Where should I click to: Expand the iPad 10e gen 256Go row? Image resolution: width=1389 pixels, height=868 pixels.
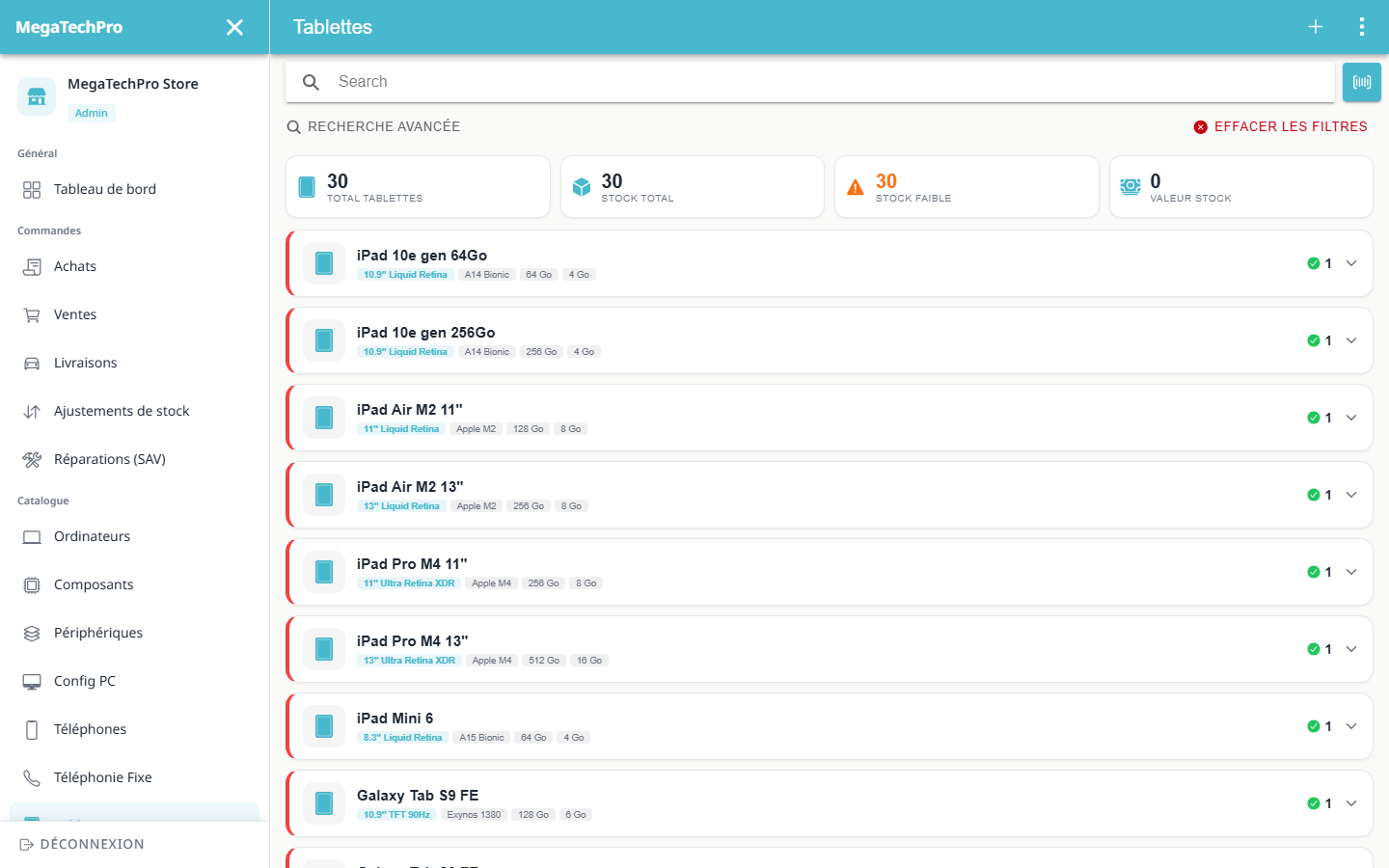pos(1351,340)
